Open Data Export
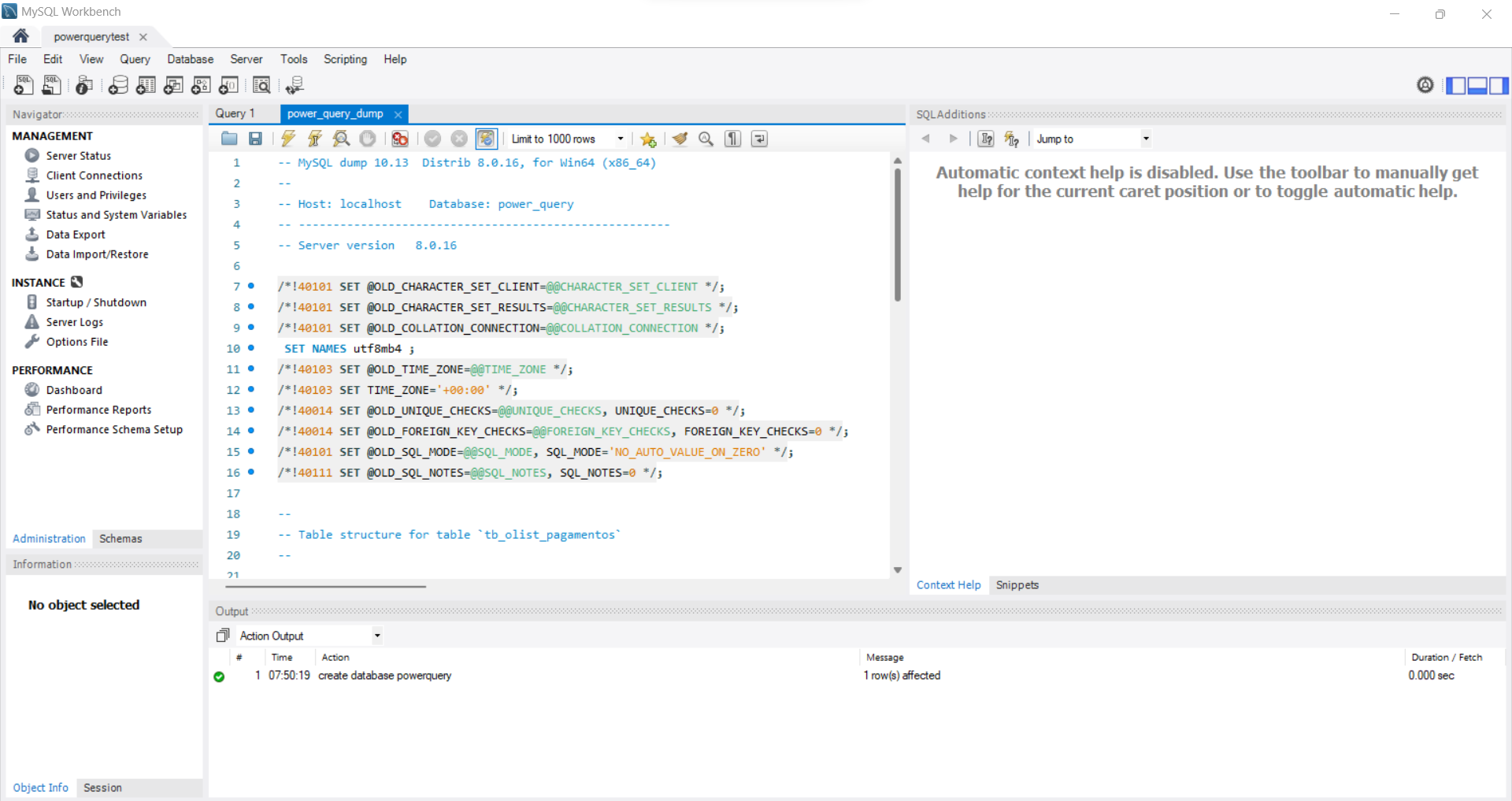The image size is (1512, 801). (x=76, y=235)
